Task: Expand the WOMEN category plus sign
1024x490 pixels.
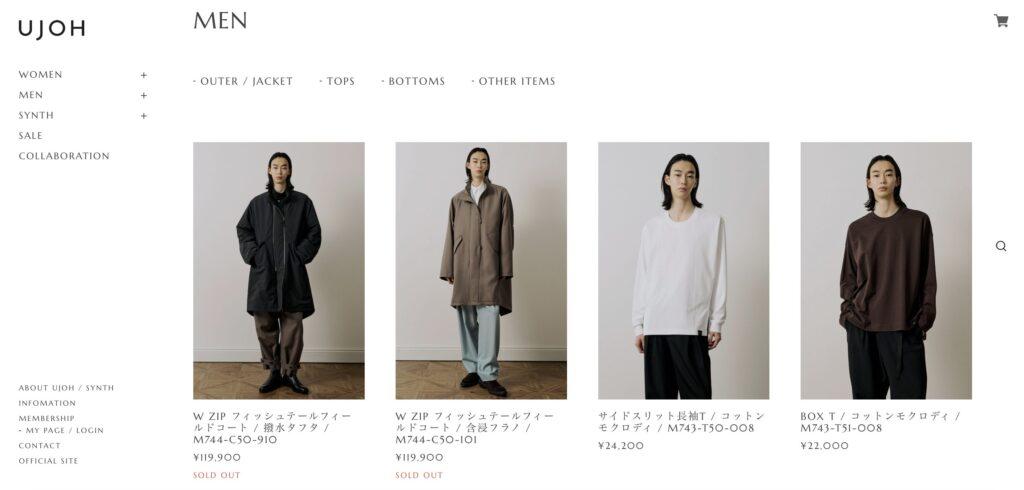Action: [144, 75]
